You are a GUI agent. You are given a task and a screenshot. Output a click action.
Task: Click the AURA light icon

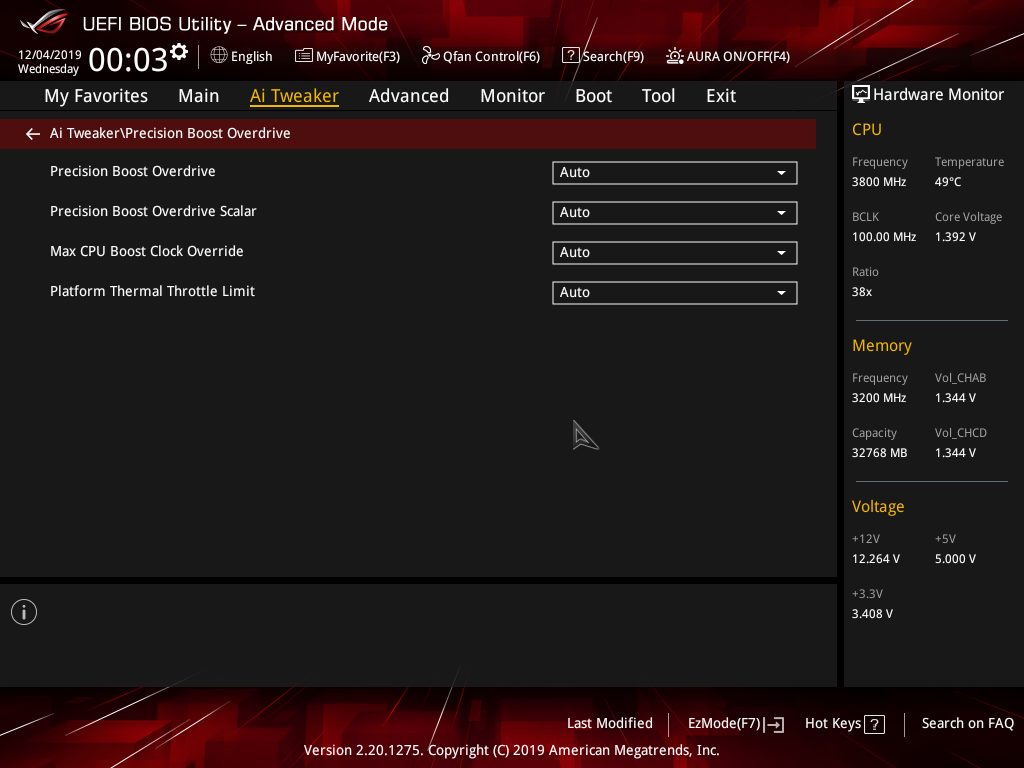(x=675, y=56)
